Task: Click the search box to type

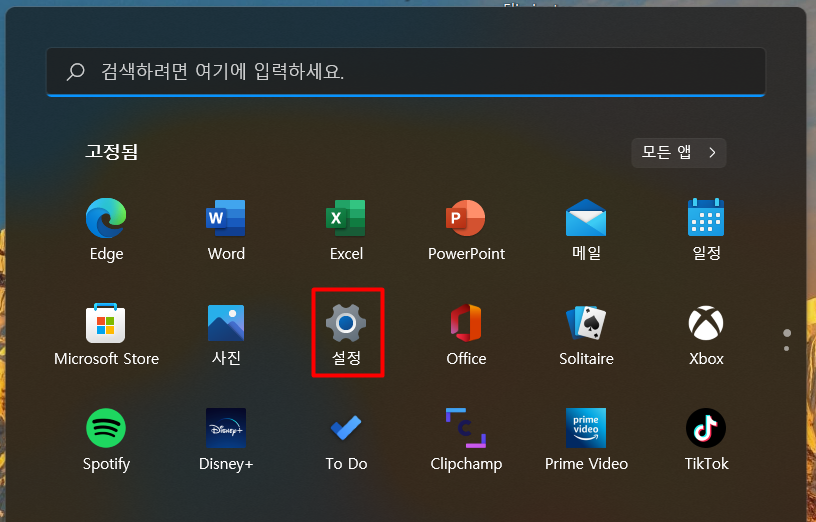Action: 405,72
